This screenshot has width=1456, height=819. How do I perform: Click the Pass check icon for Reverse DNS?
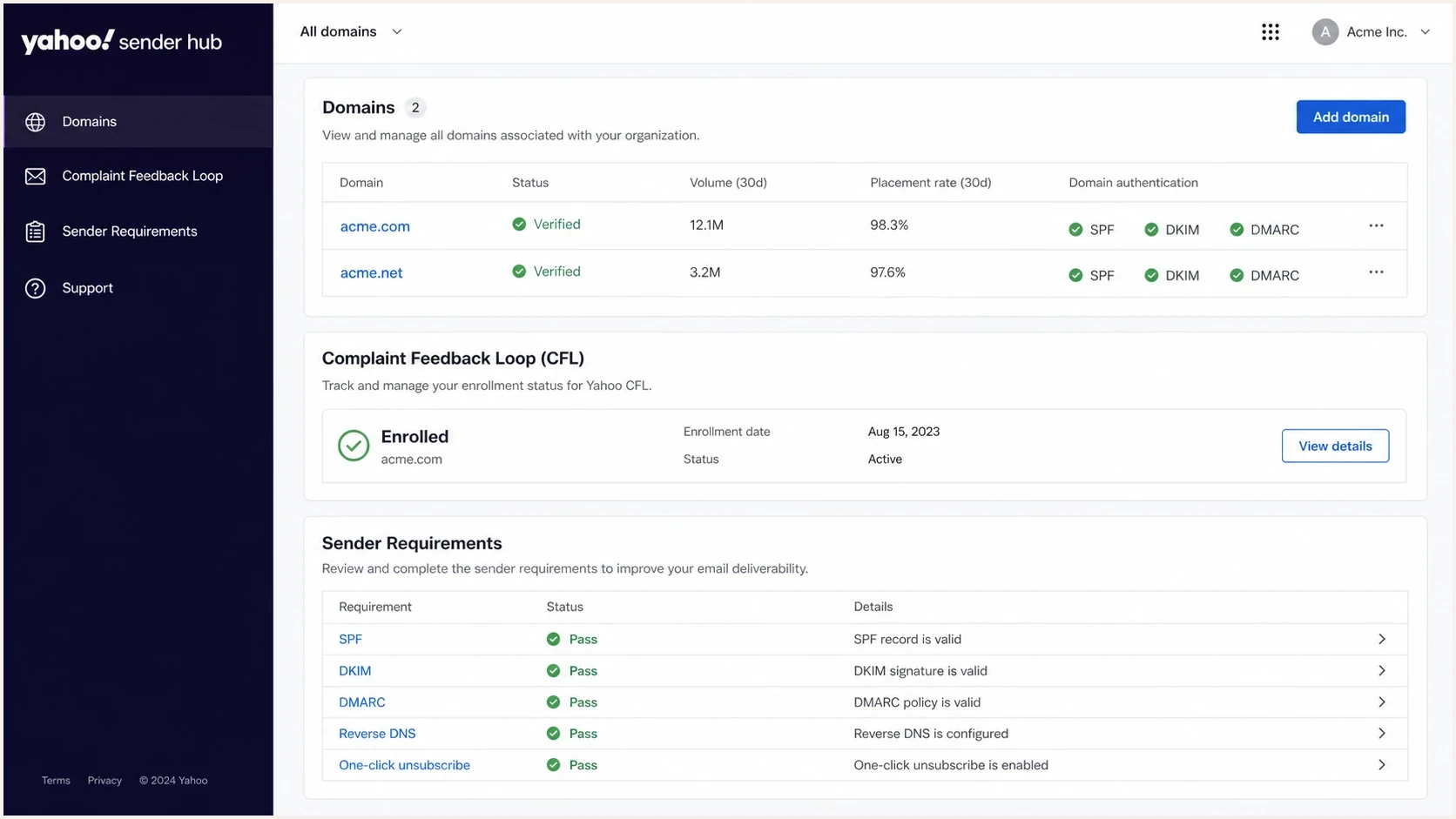(x=553, y=734)
